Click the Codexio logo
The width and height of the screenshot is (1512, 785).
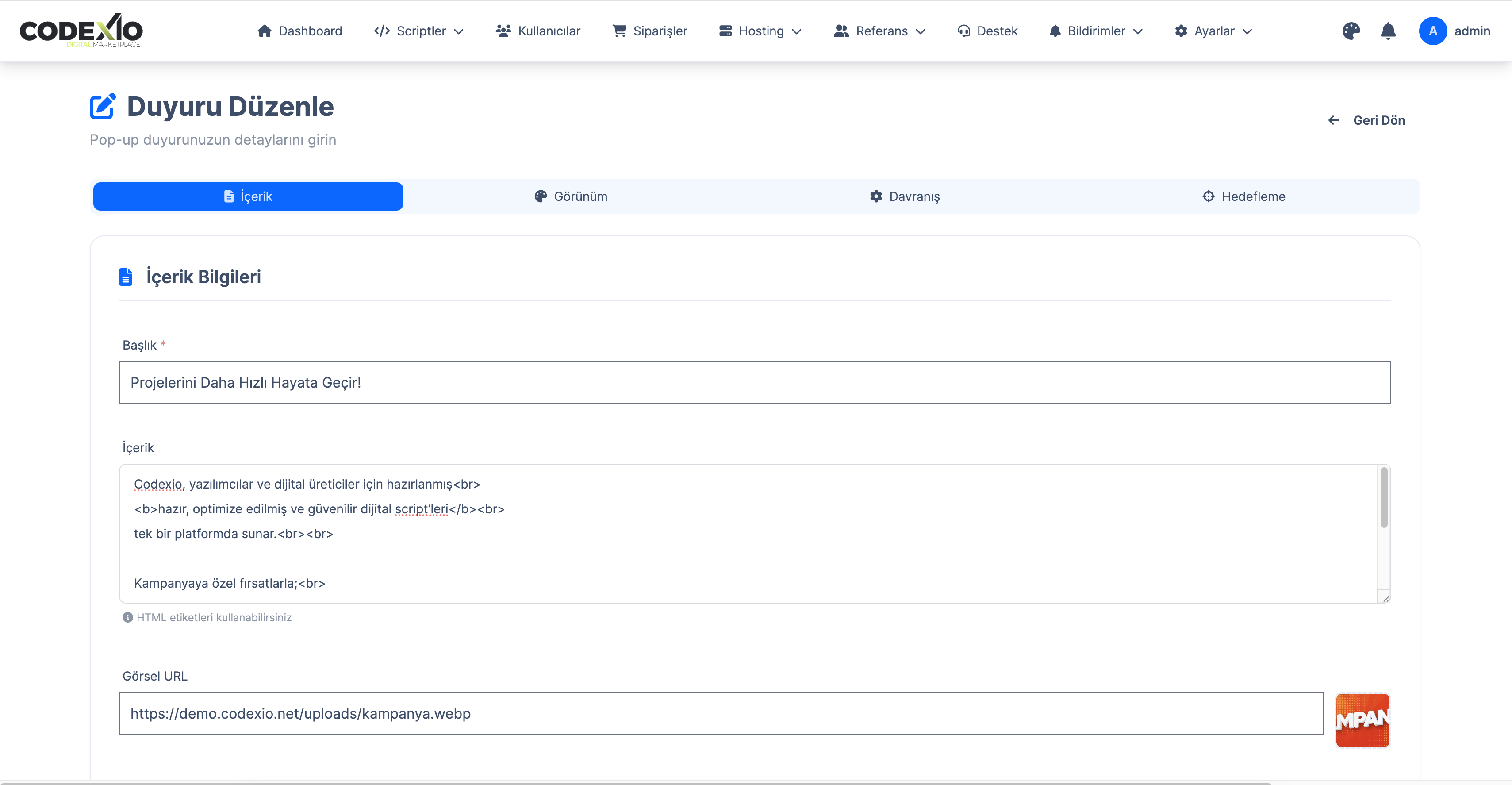pos(81,31)
